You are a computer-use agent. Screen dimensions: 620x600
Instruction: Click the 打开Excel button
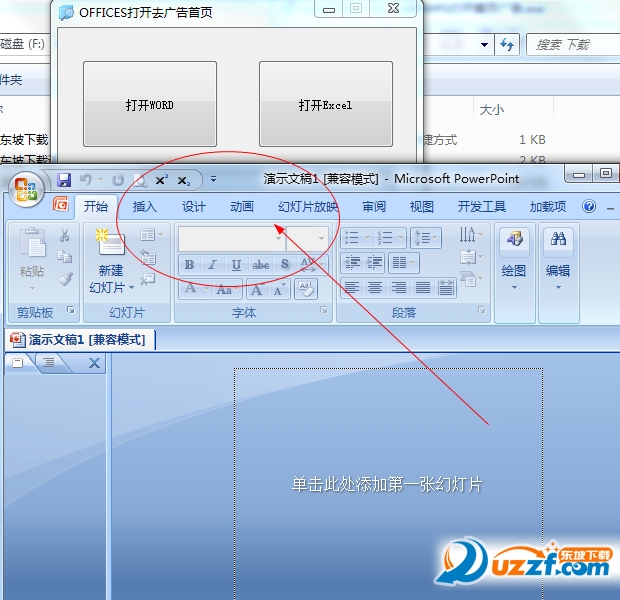pyautogui.click(x=326, y=104)
